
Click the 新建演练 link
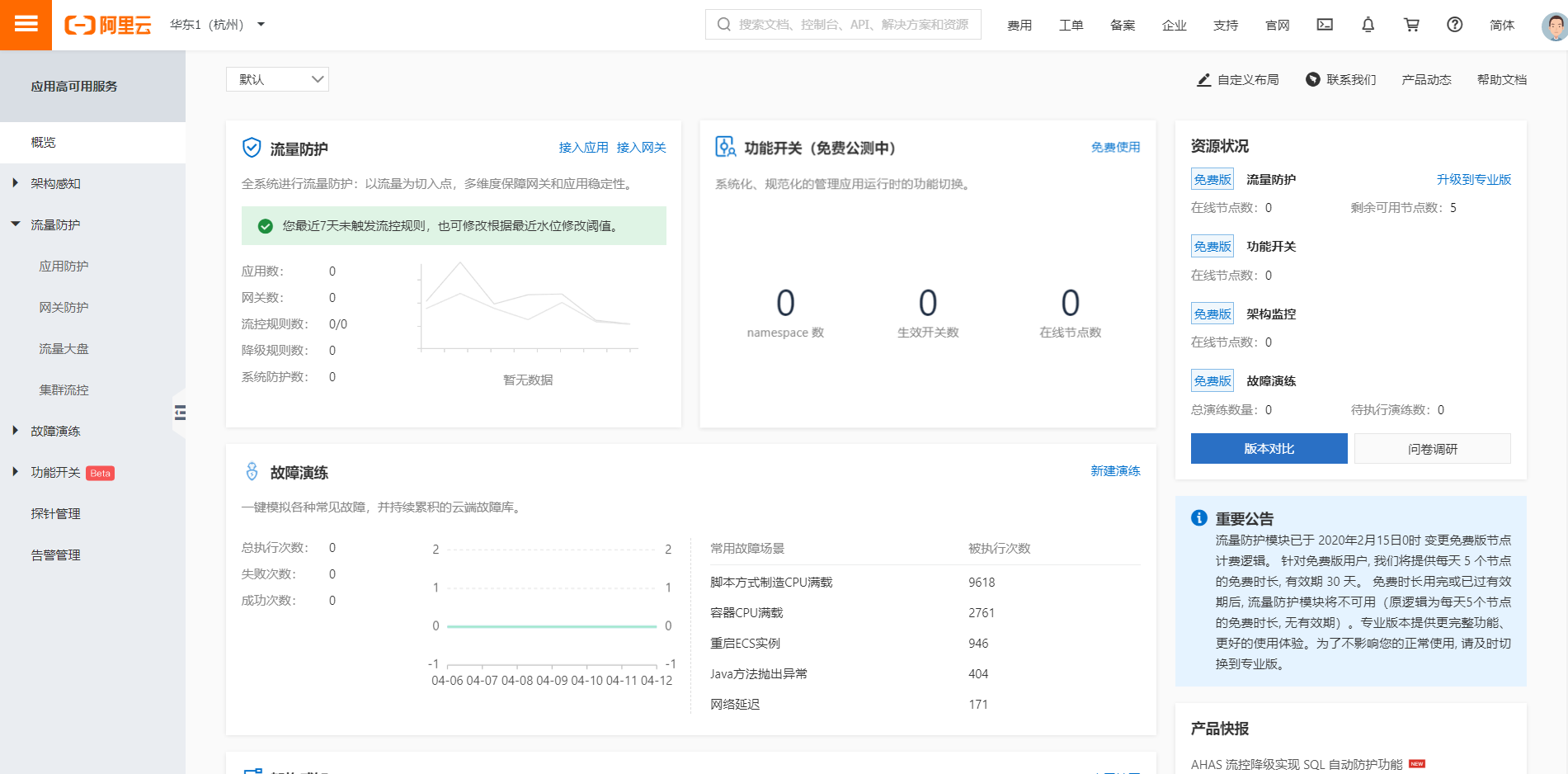click(x=1115, y=470)
